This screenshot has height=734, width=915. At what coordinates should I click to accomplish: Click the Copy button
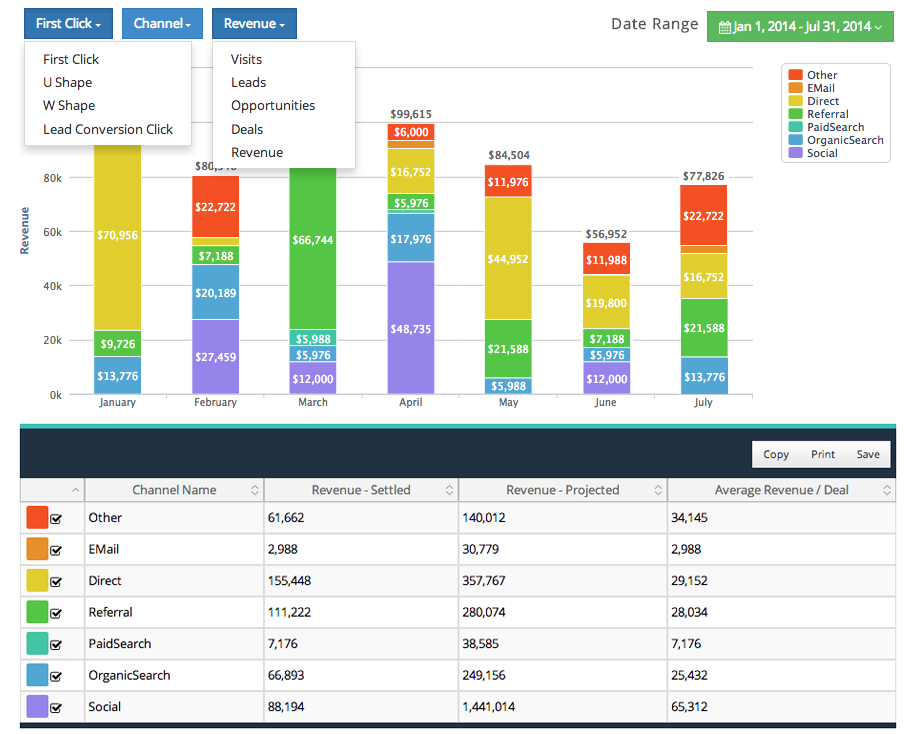(x=776, y=454)
